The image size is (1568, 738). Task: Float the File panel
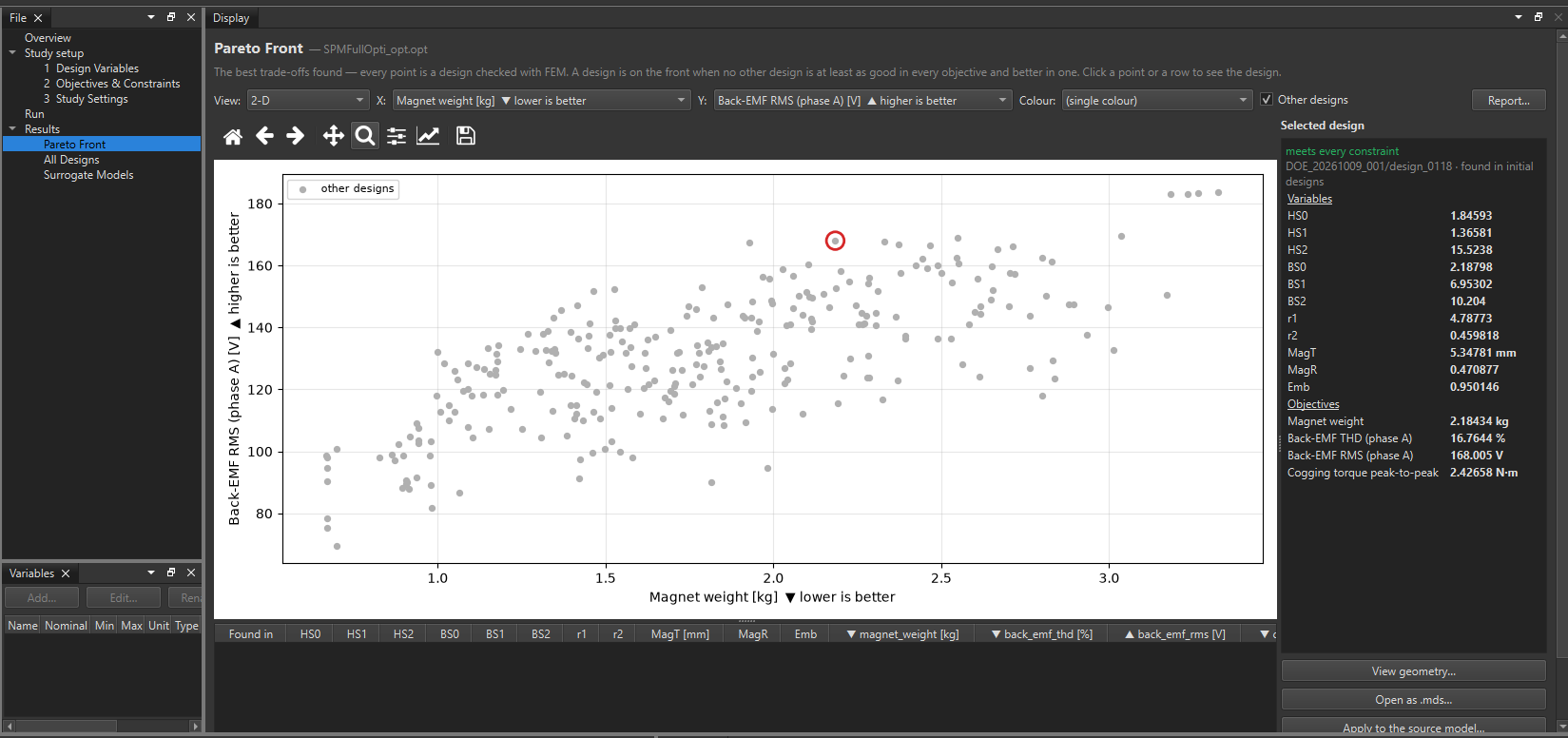tap(171, 17)
